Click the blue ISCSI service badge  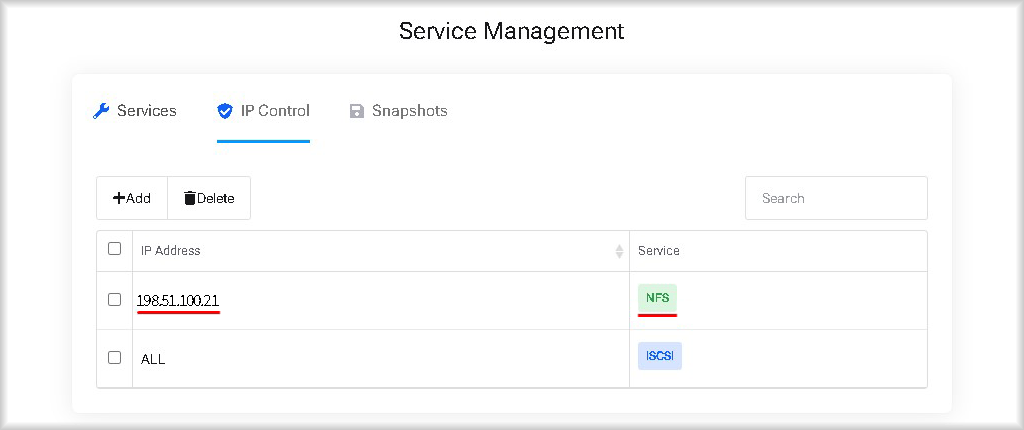point(660,356)
